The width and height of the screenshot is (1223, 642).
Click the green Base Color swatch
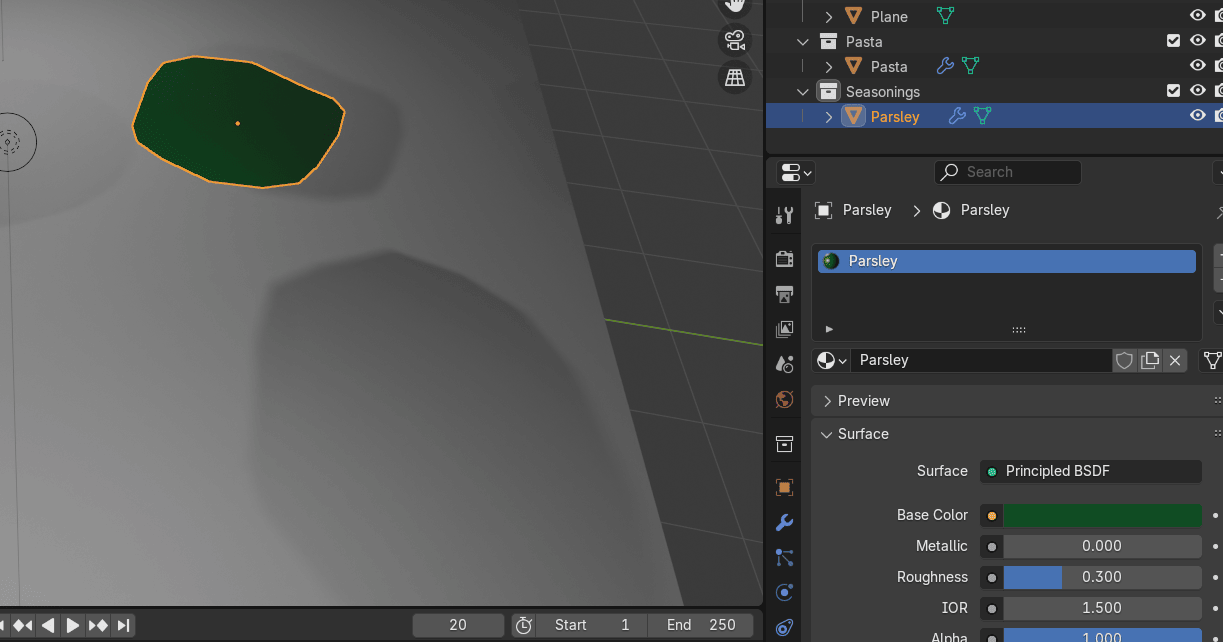pos(1102,515)
